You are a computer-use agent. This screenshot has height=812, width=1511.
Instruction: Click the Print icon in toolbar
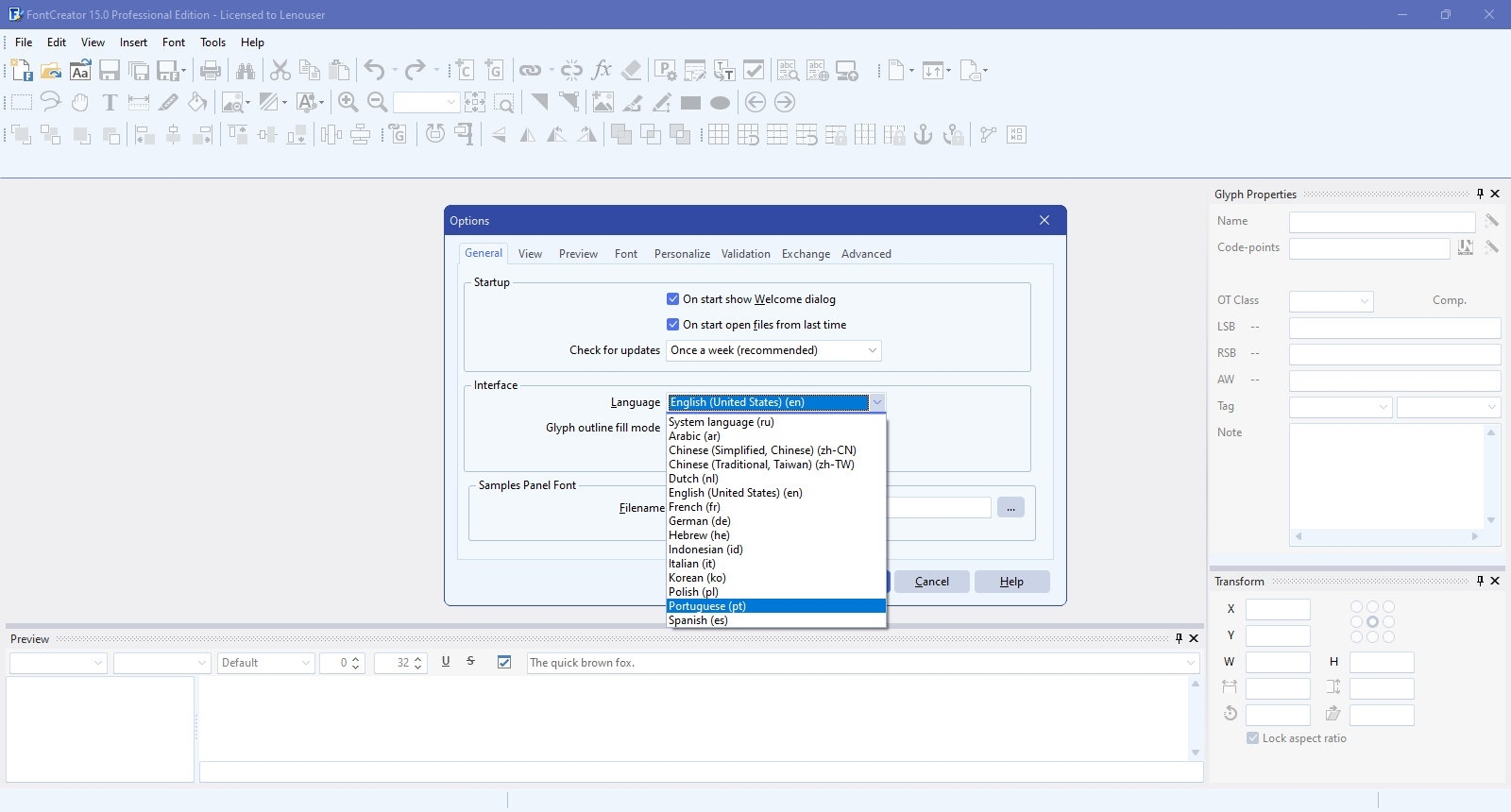(211, 71)
